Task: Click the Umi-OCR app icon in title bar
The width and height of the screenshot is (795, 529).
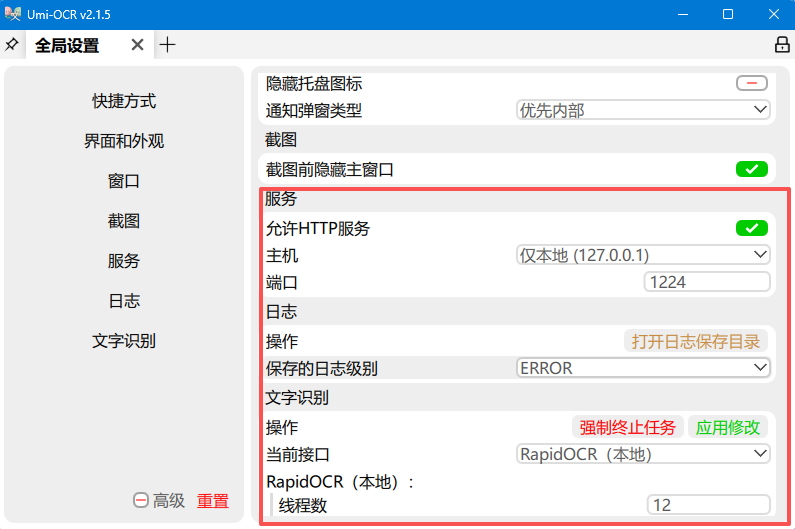Action: tap(13, 13)
